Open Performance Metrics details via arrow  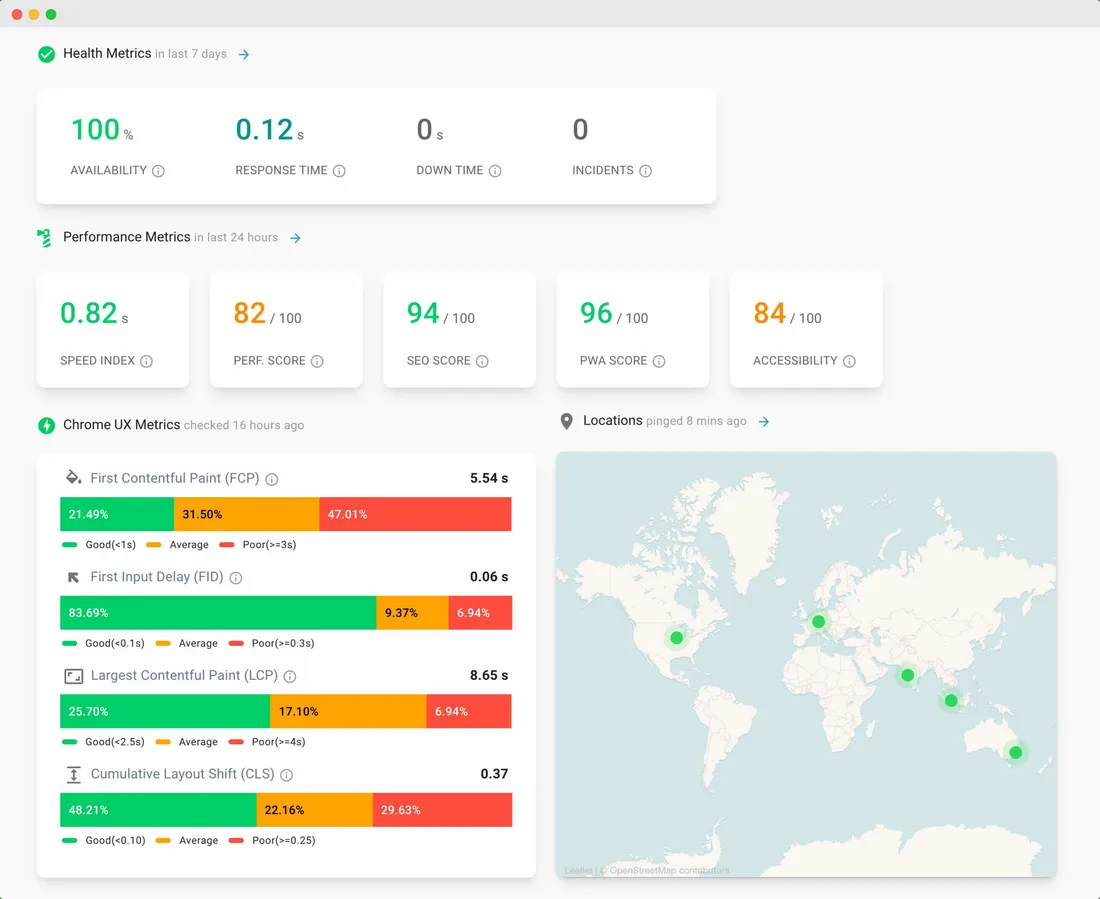[x=295, y=238]
